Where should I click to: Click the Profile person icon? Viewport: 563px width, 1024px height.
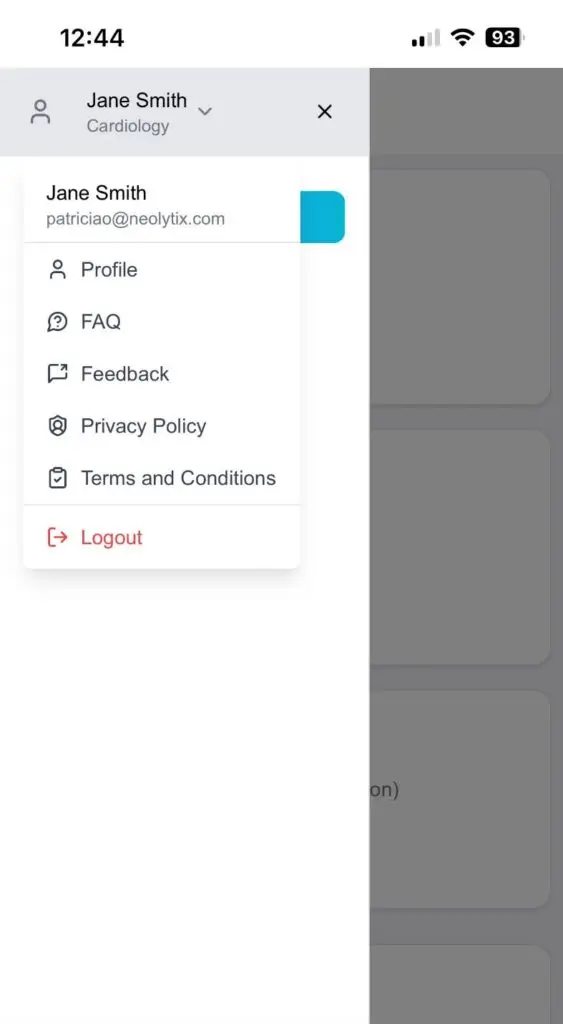58,270
